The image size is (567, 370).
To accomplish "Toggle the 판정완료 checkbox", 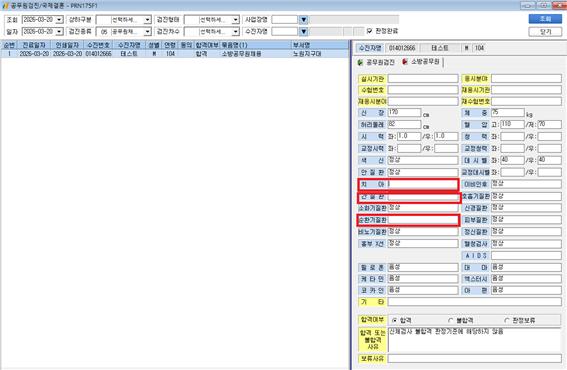I will 369,31.
